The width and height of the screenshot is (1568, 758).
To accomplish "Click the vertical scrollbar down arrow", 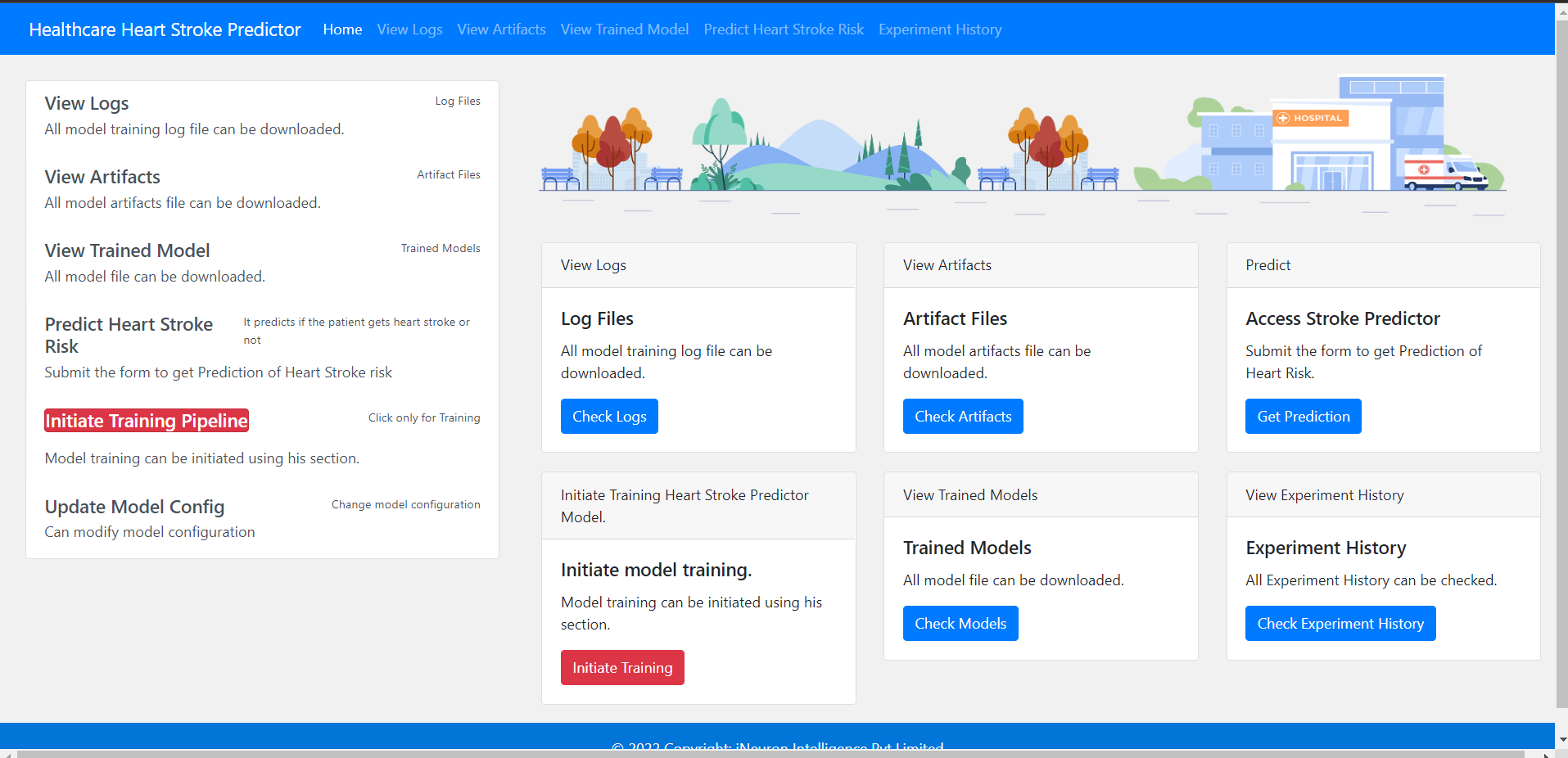I will coord(1561,739).
